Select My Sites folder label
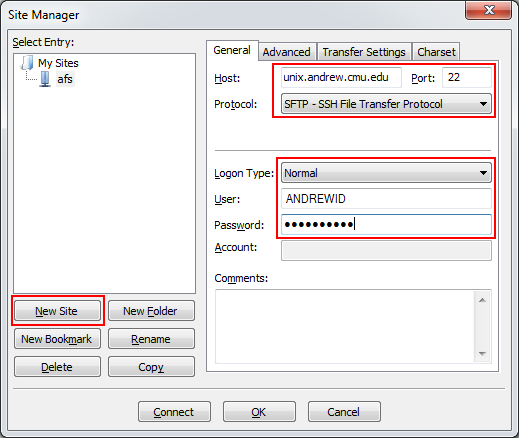The width and height of the screenshot is (519, 438). coord(58,63)
